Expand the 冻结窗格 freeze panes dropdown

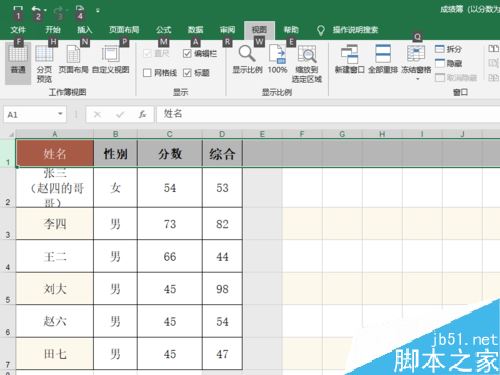tap(417, 79)
